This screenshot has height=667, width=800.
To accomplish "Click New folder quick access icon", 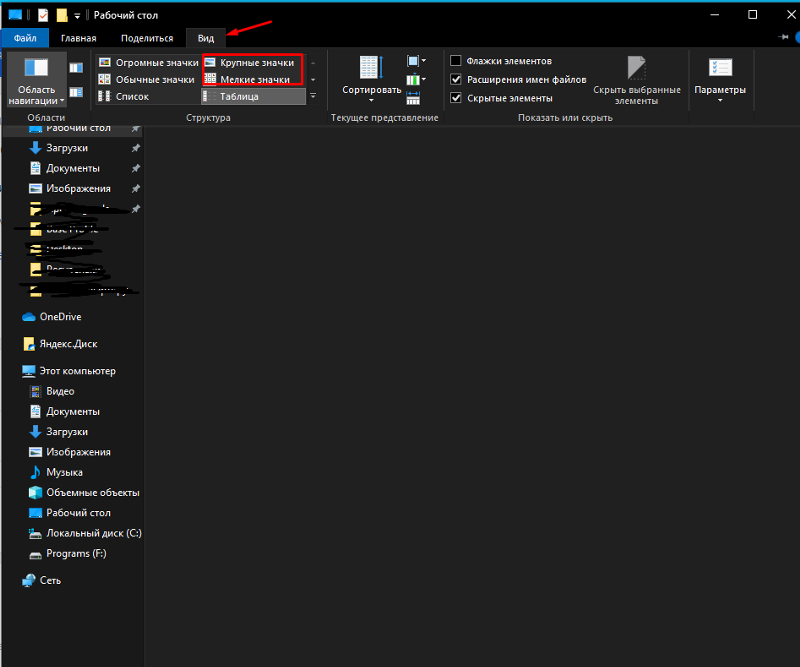I will (62, 15).
